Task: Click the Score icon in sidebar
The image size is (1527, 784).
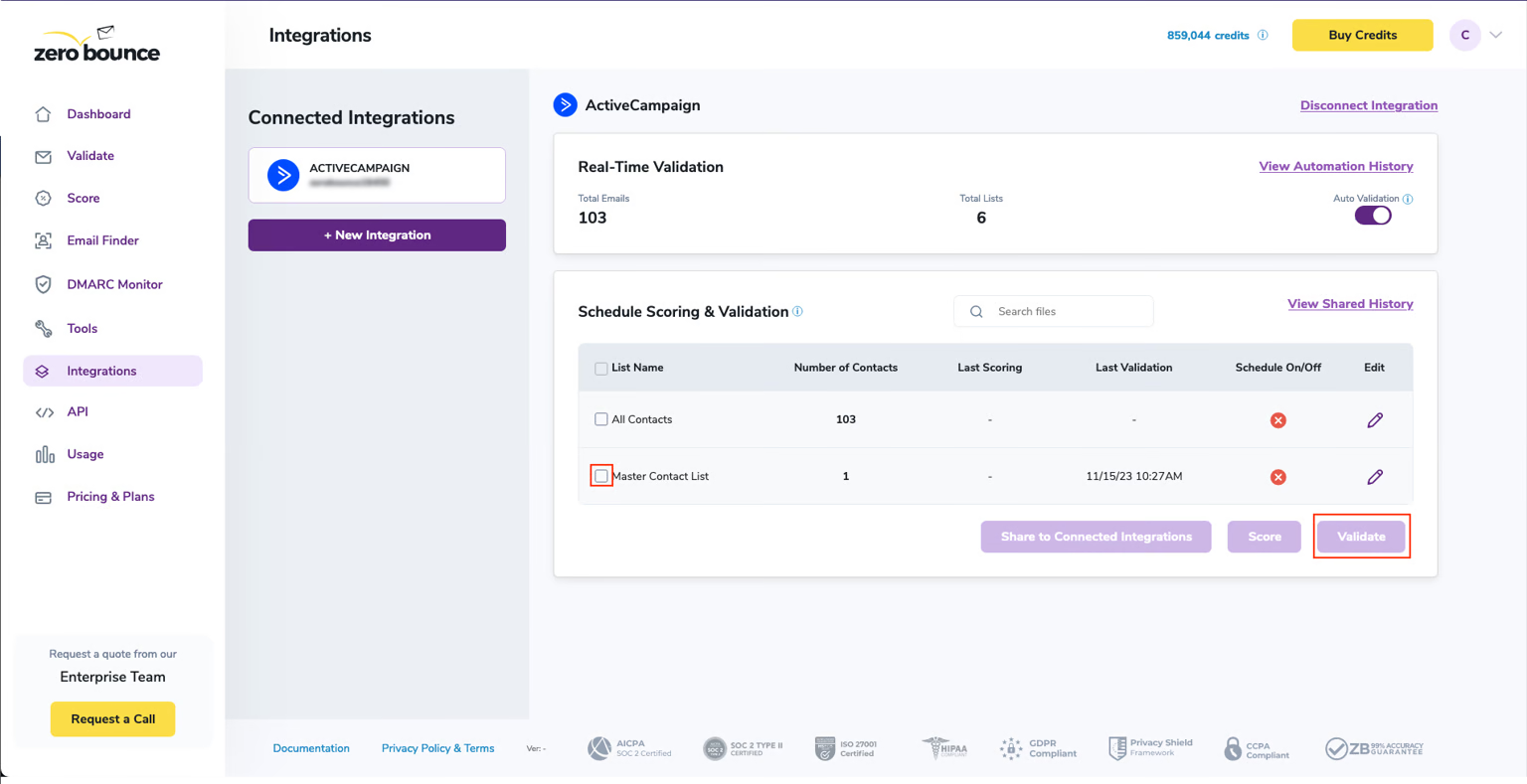Action: click(43, 199)
